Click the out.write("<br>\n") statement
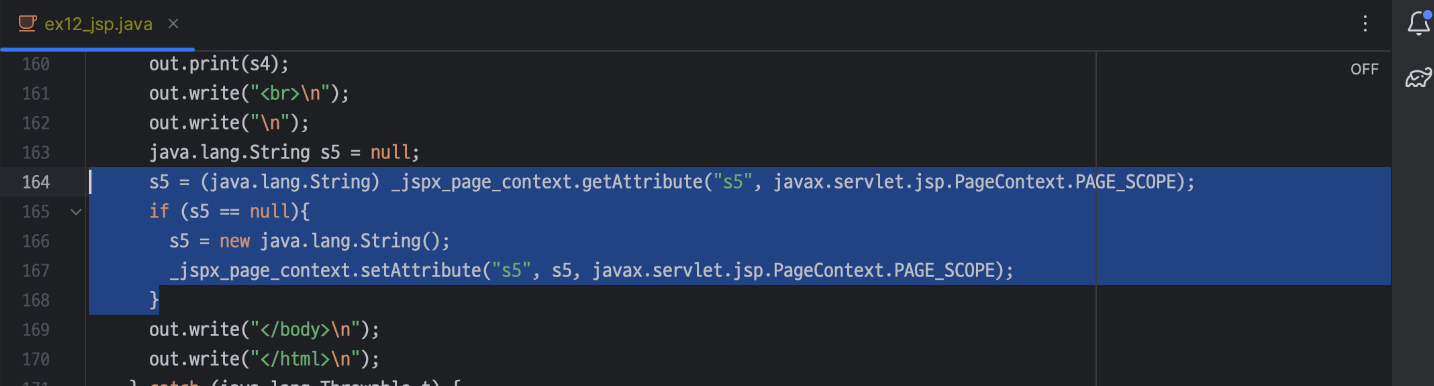Image resolution: width=1434 pixels, height=386 pixels. (249, 94)
